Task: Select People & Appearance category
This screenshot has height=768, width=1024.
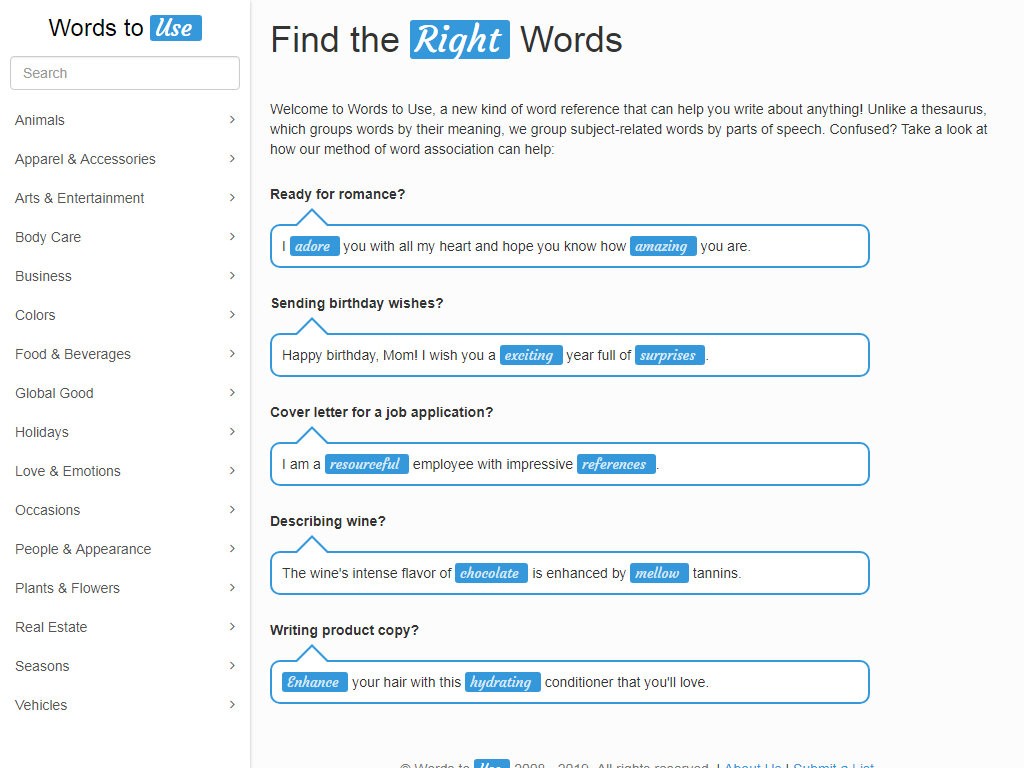Action: [83, 549]
